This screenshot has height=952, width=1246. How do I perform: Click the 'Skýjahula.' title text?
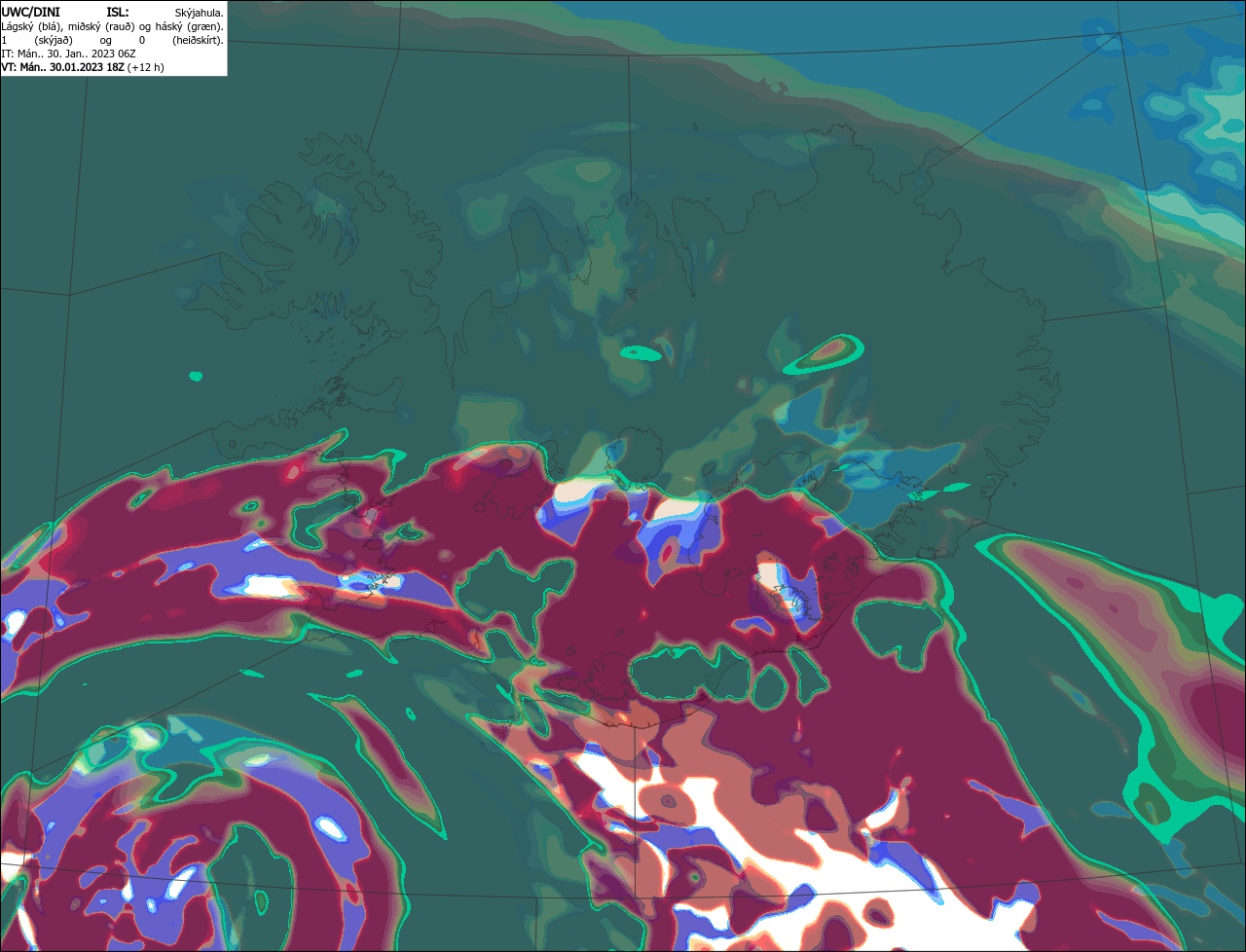[x=200, y=13]
